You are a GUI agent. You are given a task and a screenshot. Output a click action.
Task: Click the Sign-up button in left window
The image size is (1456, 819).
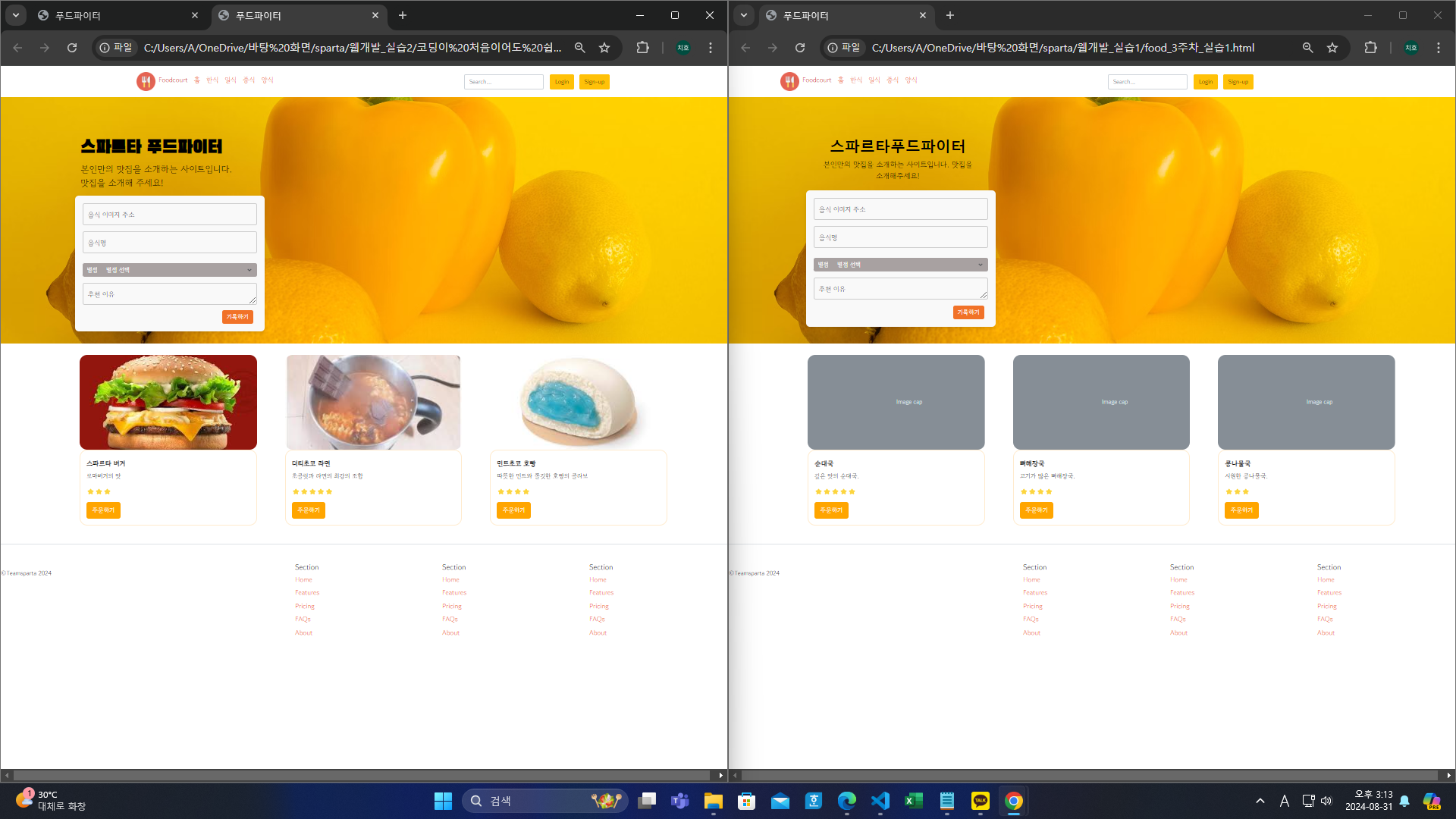coord(595,82)
